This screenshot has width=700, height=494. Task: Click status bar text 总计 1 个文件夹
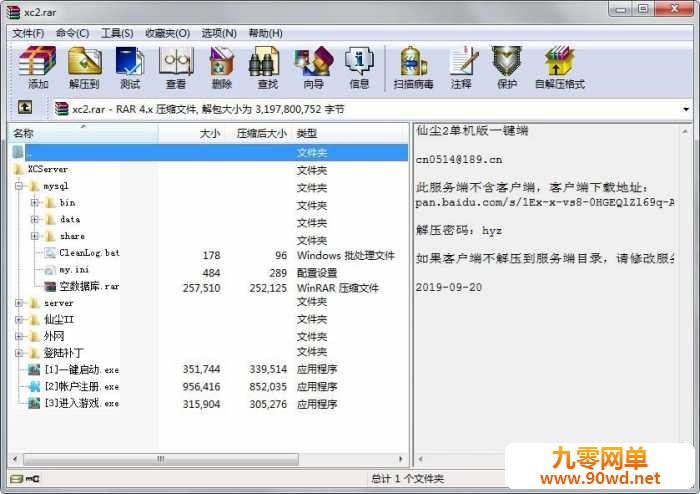(408, 479)
